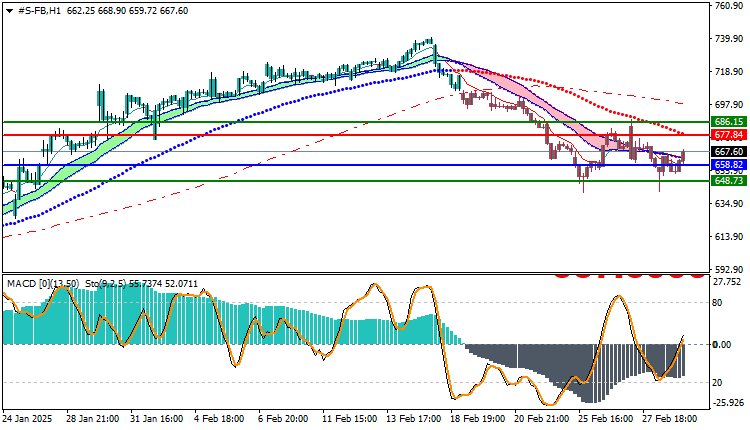The width and height of the screenshot is (750, 430).
Task: Click the 24 Jan 2025 date label
Action: click(27, 419)
